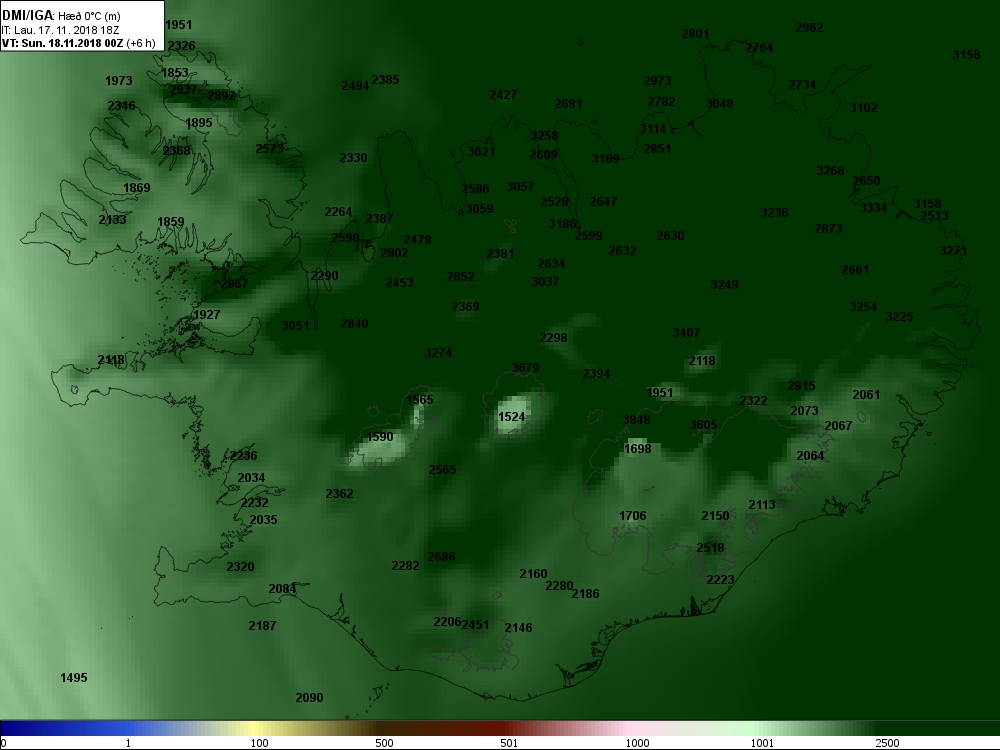Click the value 3334 on the map
1000x750 pixels.
coord(873,208)
